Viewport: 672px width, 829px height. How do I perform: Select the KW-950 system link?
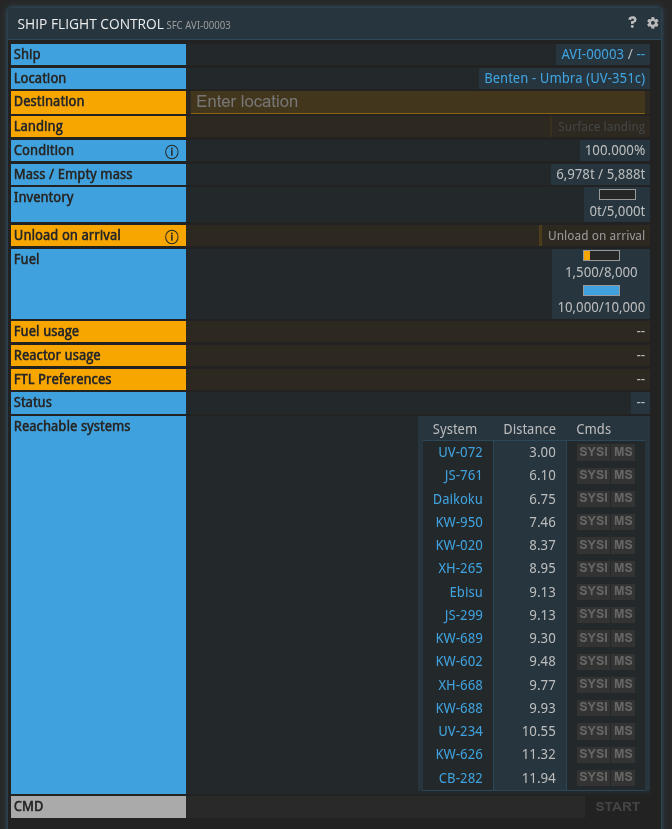(x=459, y=522)
